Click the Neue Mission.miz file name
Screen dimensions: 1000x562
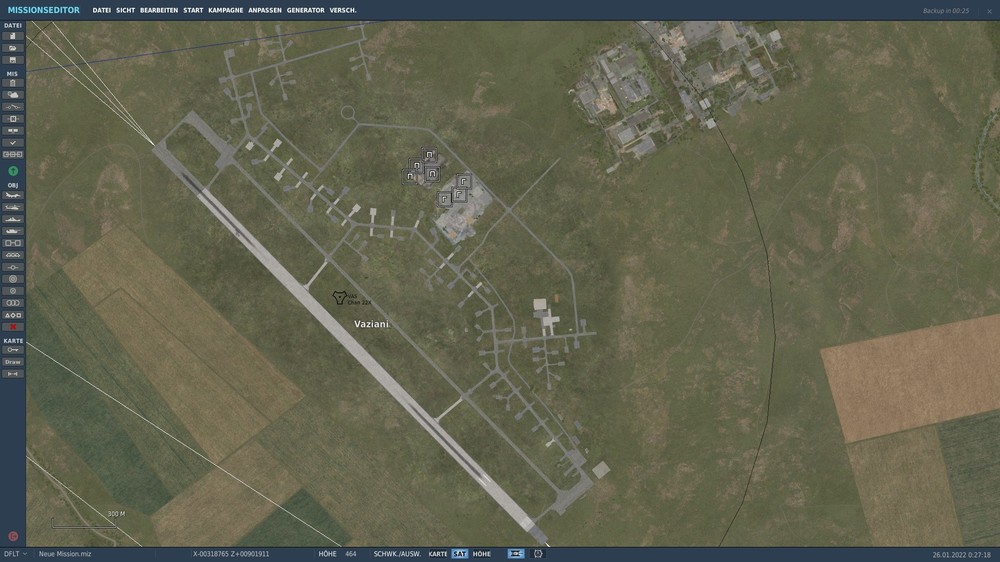65,554
